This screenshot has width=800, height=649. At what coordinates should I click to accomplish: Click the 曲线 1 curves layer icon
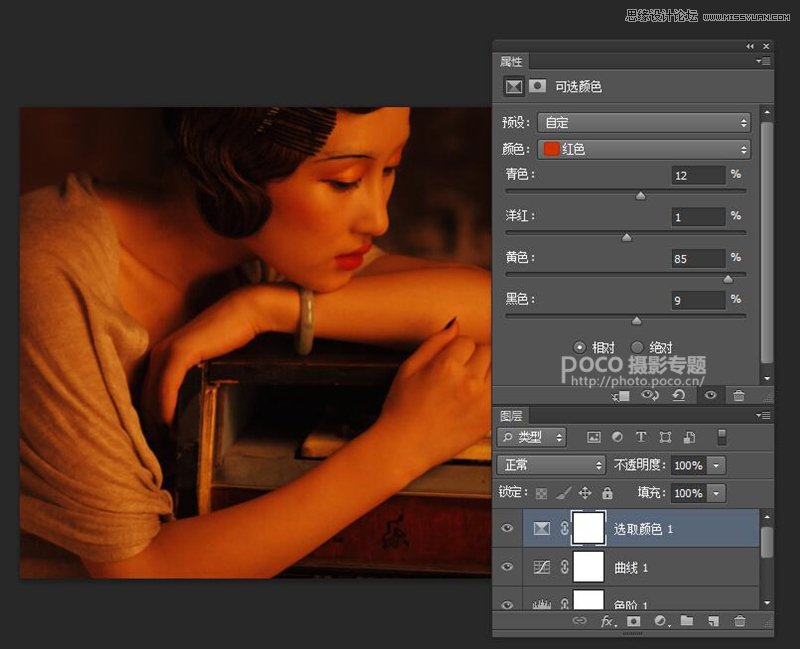tap(541, 567)
